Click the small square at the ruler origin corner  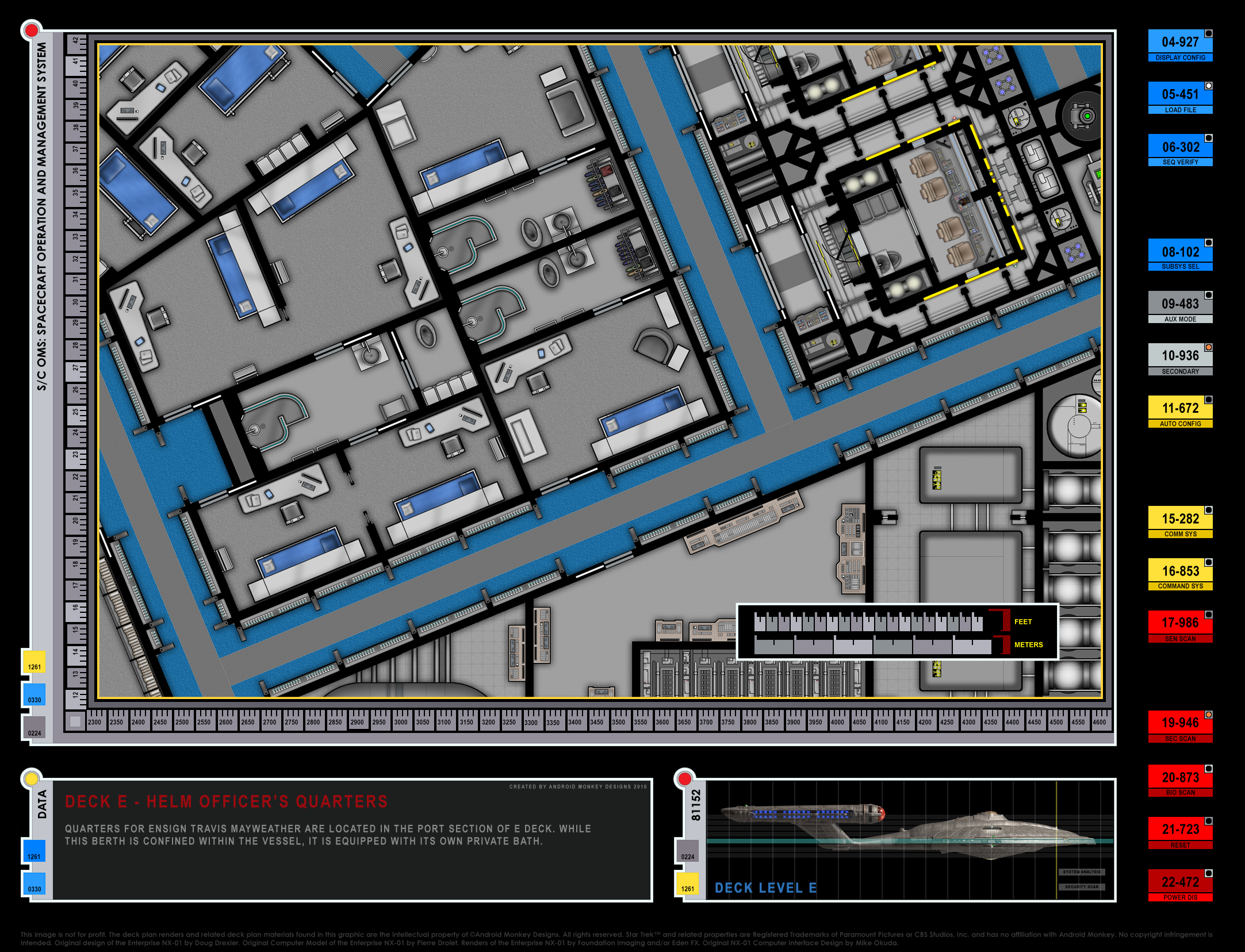point(75,721)
